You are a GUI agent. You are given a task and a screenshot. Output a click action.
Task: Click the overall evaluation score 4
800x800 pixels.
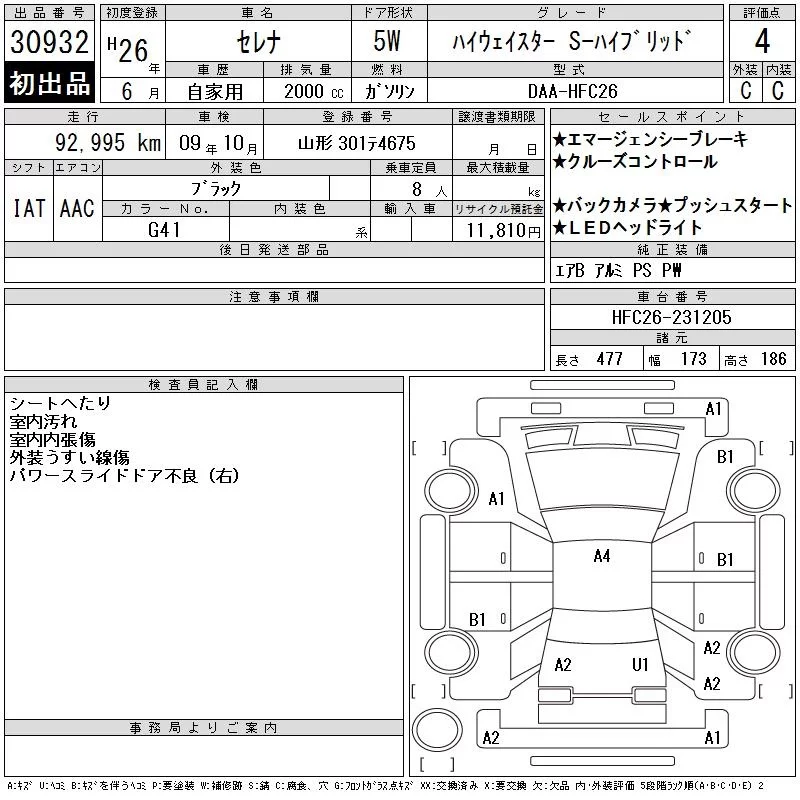point(762,41)
